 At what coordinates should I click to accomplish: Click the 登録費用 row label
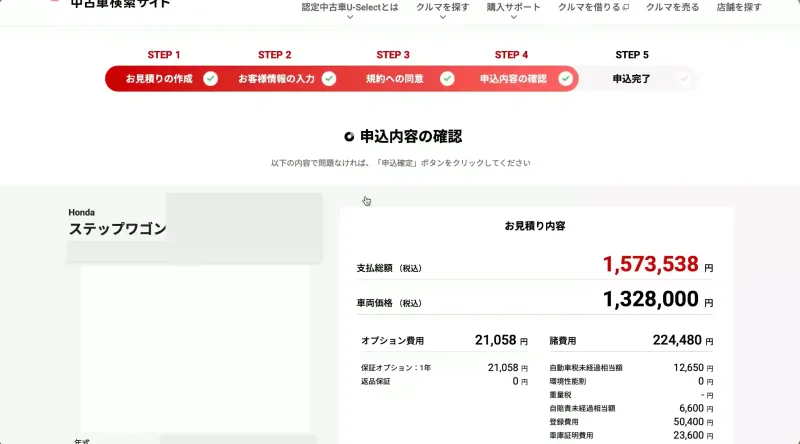(564, 422)
